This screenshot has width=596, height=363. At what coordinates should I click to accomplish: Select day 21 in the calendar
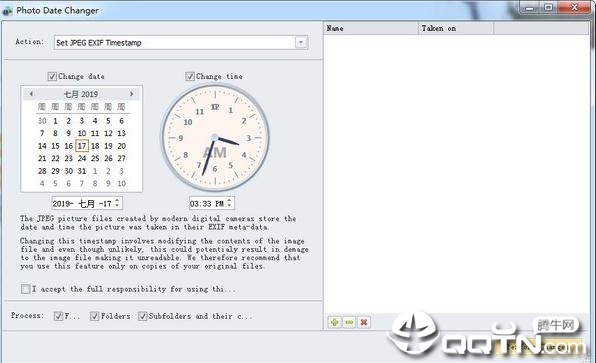click(x=42, y=159)
